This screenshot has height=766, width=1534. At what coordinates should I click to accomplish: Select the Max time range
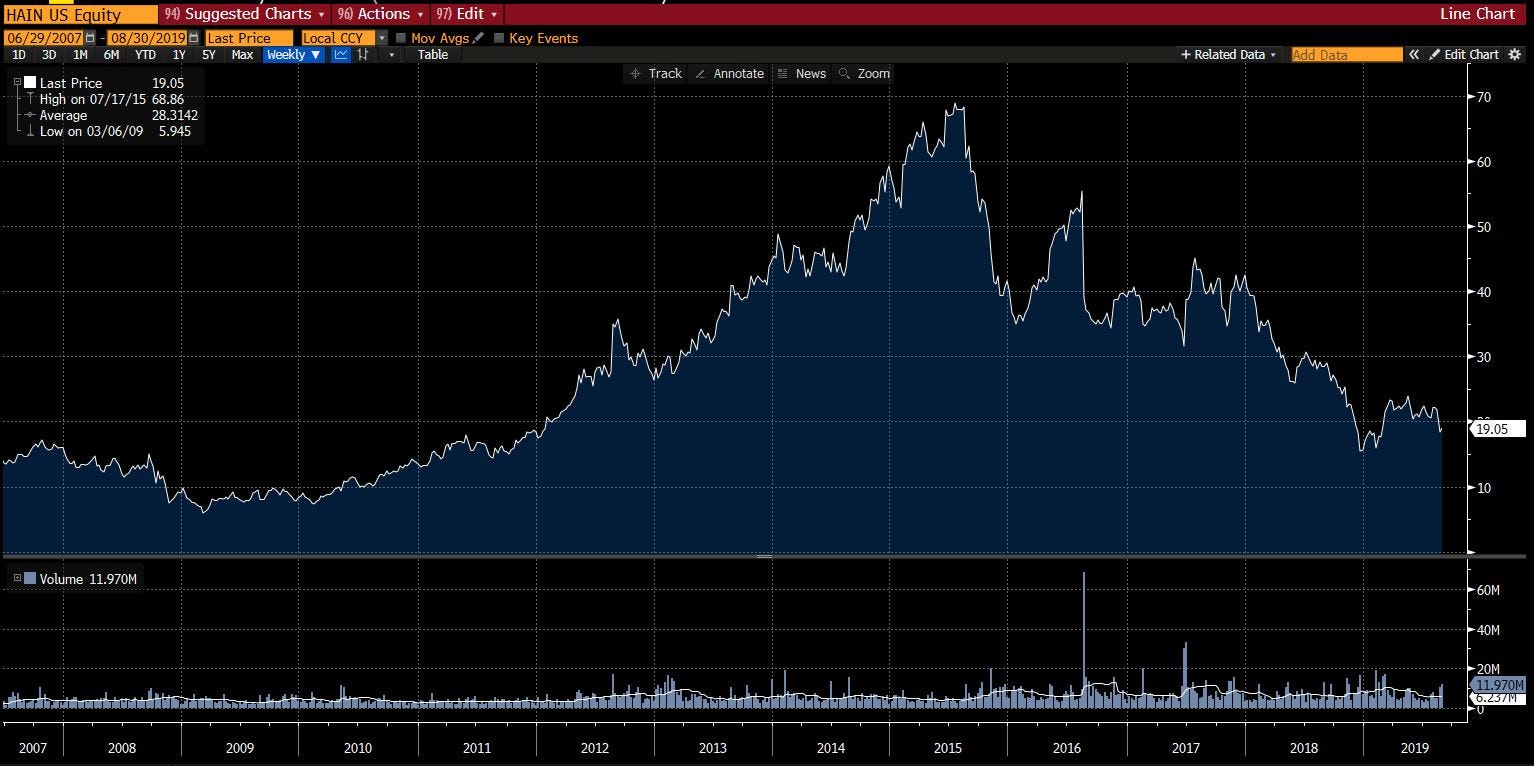point(242,55)
